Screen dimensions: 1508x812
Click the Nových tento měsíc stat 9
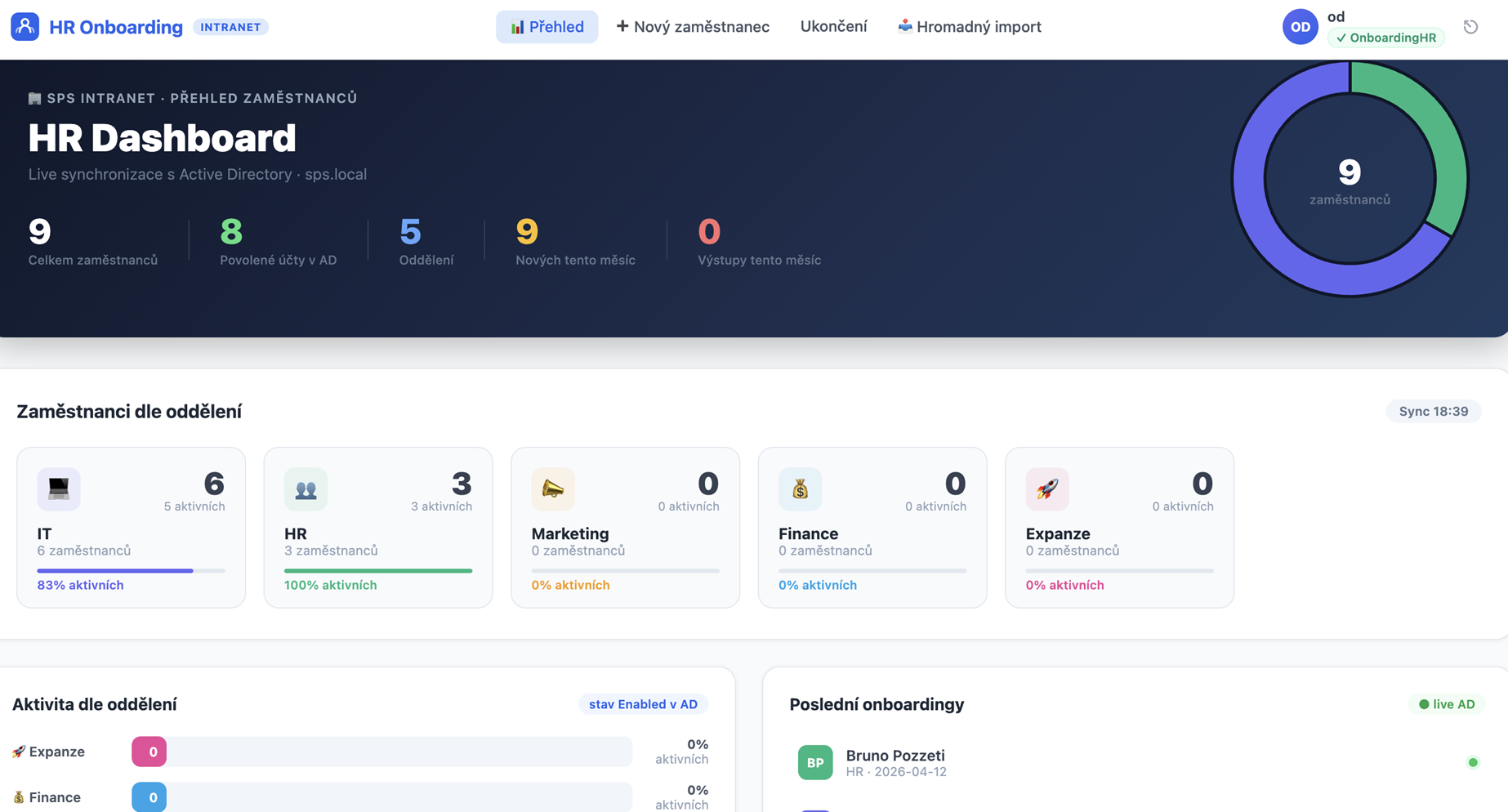pyautogui.click(x=575, y=241)
